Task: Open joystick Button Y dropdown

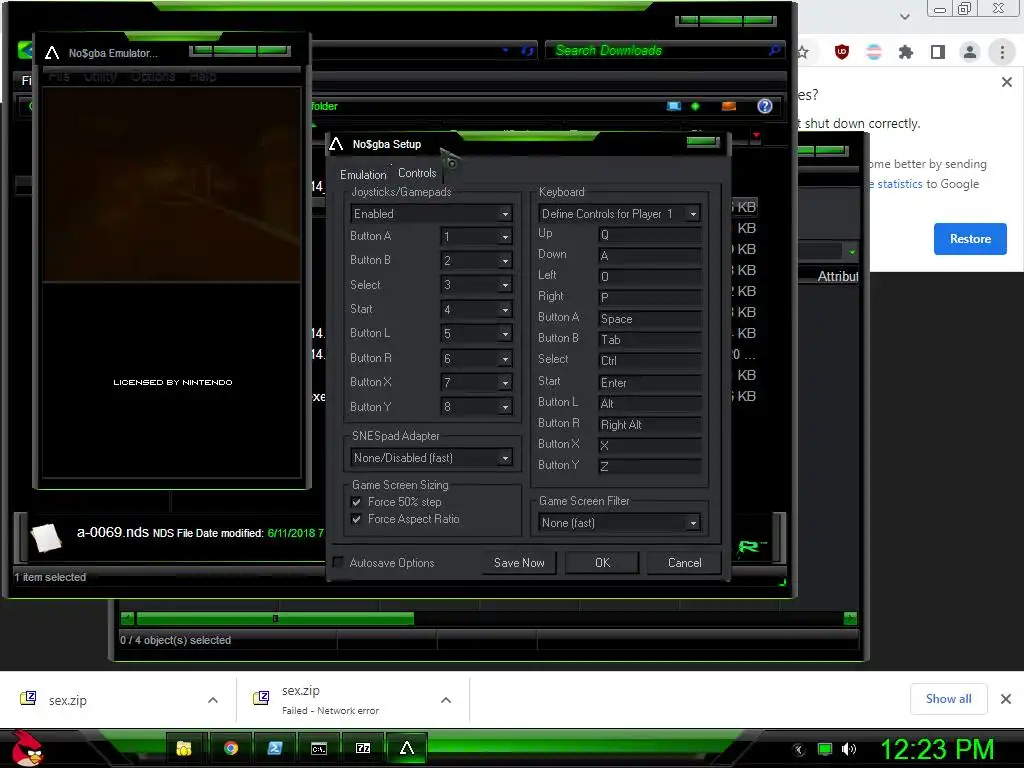Action: (x=476, y=407)
